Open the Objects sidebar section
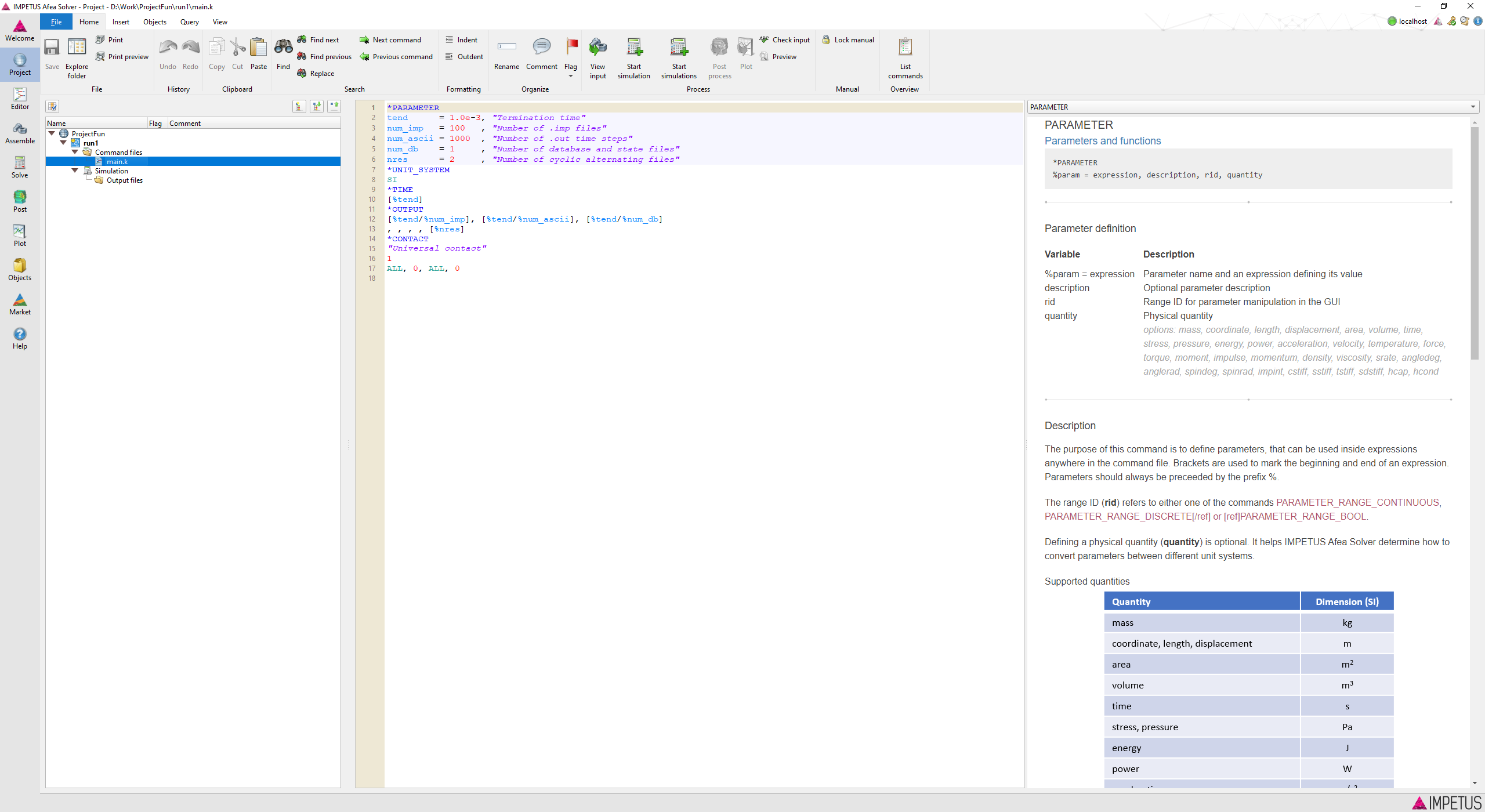Screen dimensions: 1485x812 (20, 270)
